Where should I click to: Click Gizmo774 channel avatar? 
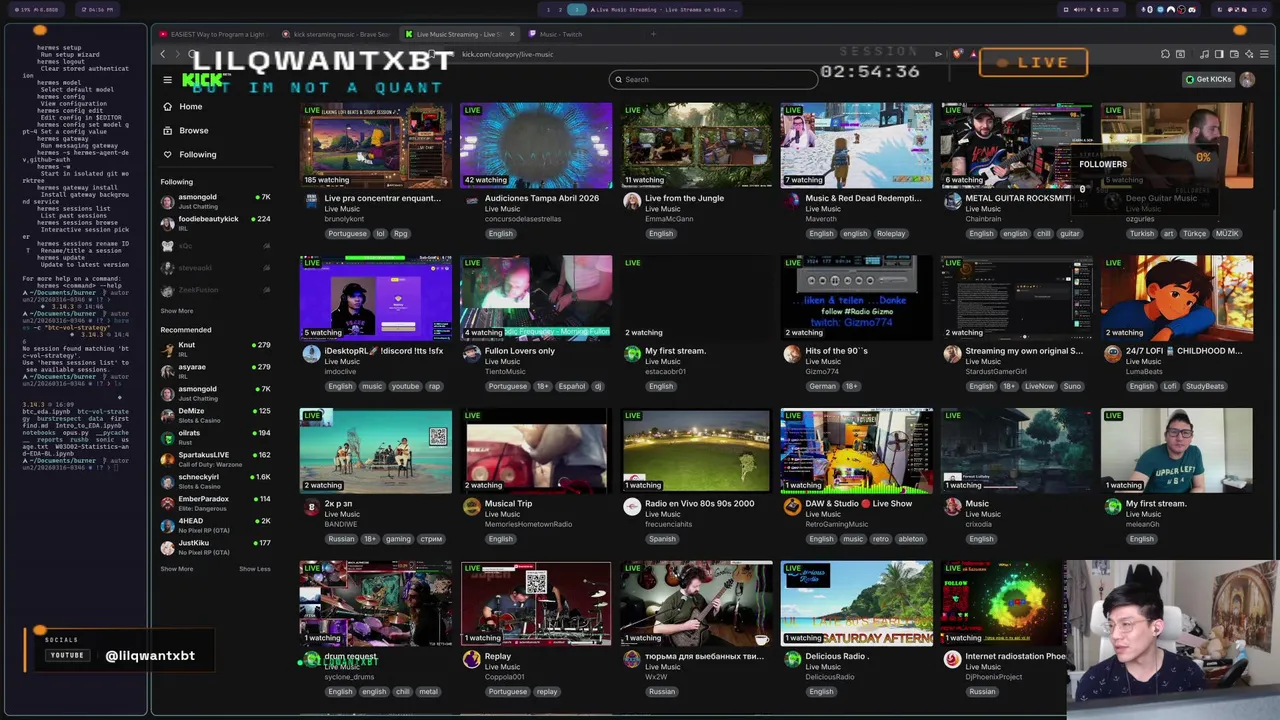pos(792,353)
